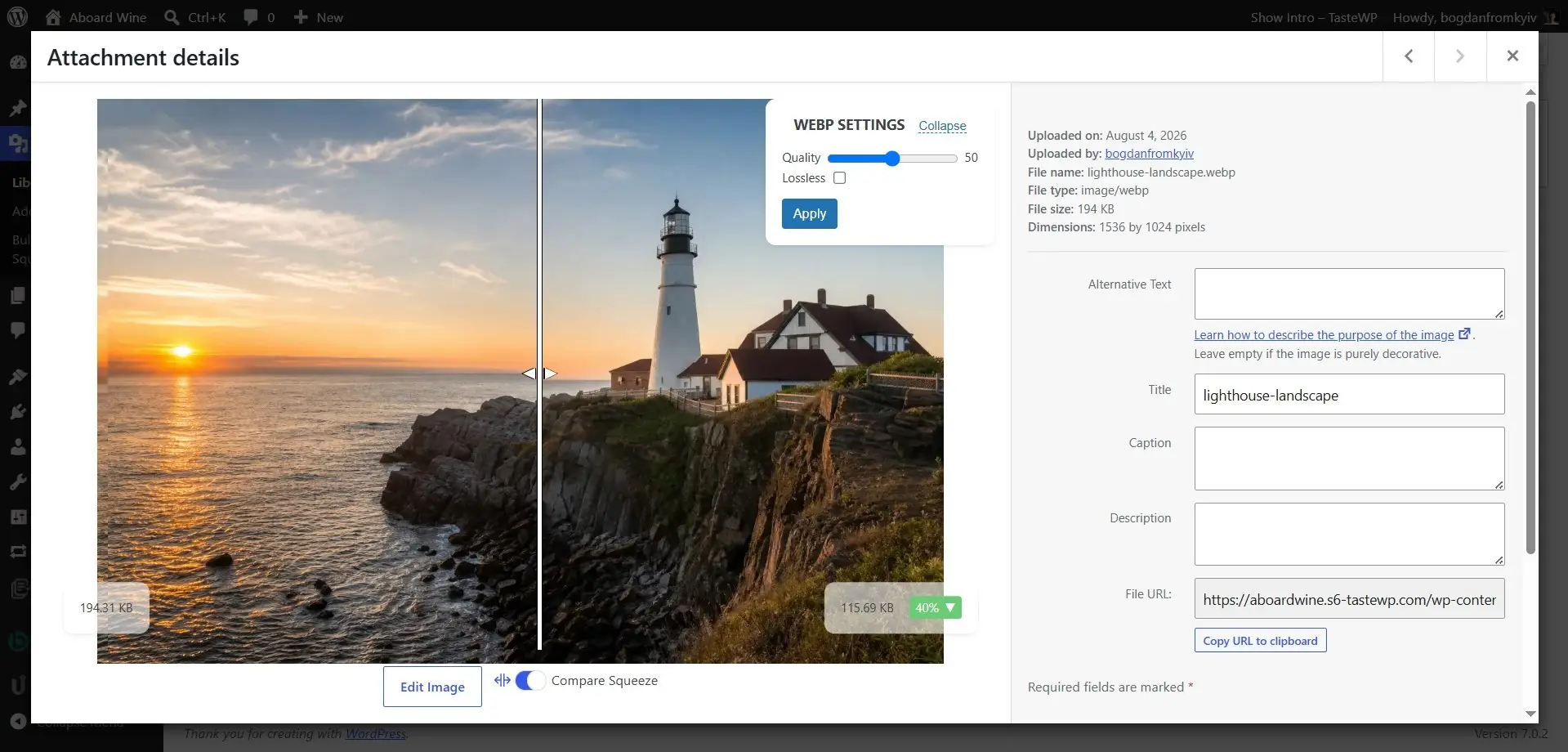
Task: Click the Title field with lighthouse-landscape
Action: pyautogui.click(x=1349, y=394)
